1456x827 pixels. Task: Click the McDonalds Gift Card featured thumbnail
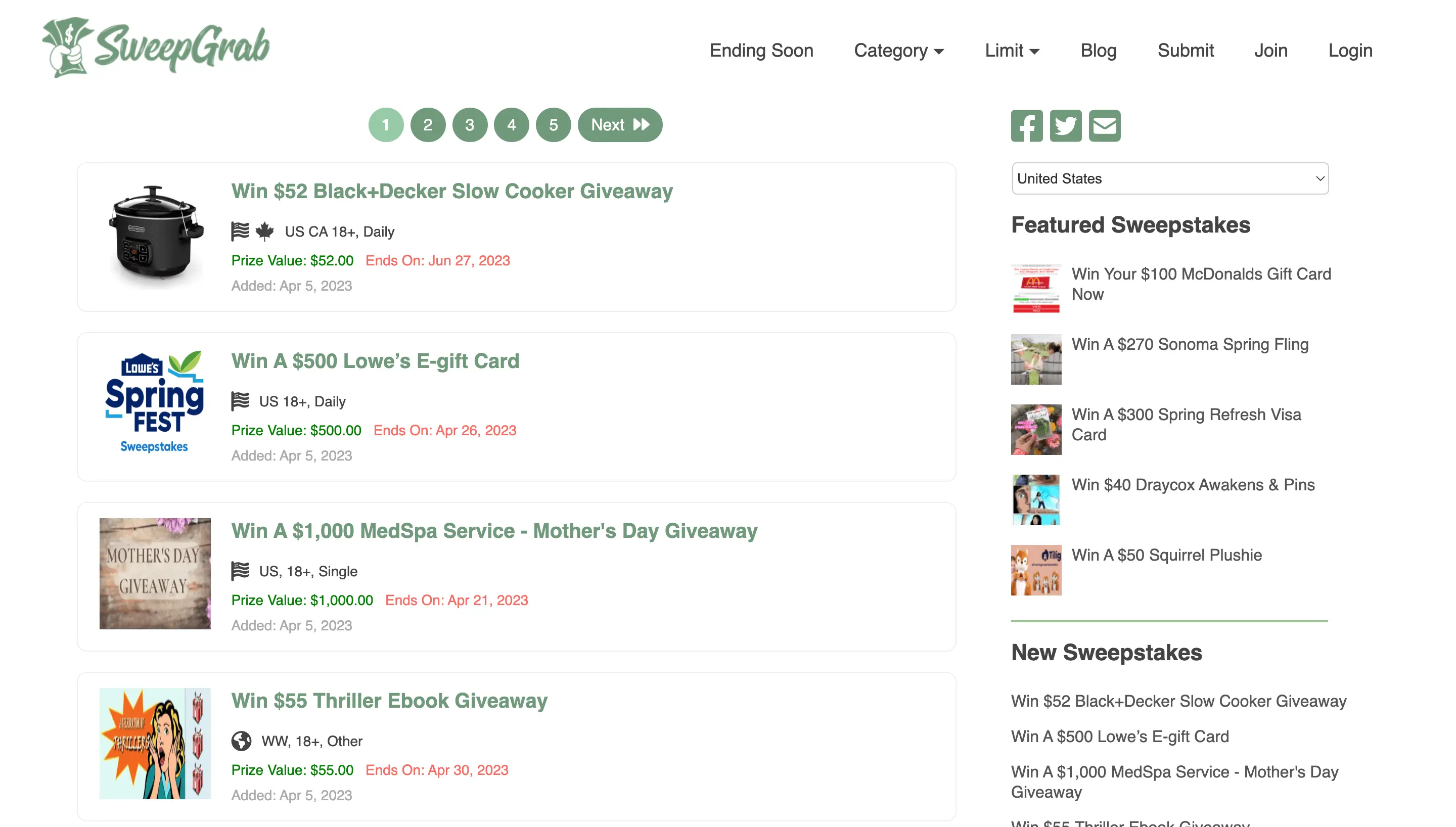1036,289
